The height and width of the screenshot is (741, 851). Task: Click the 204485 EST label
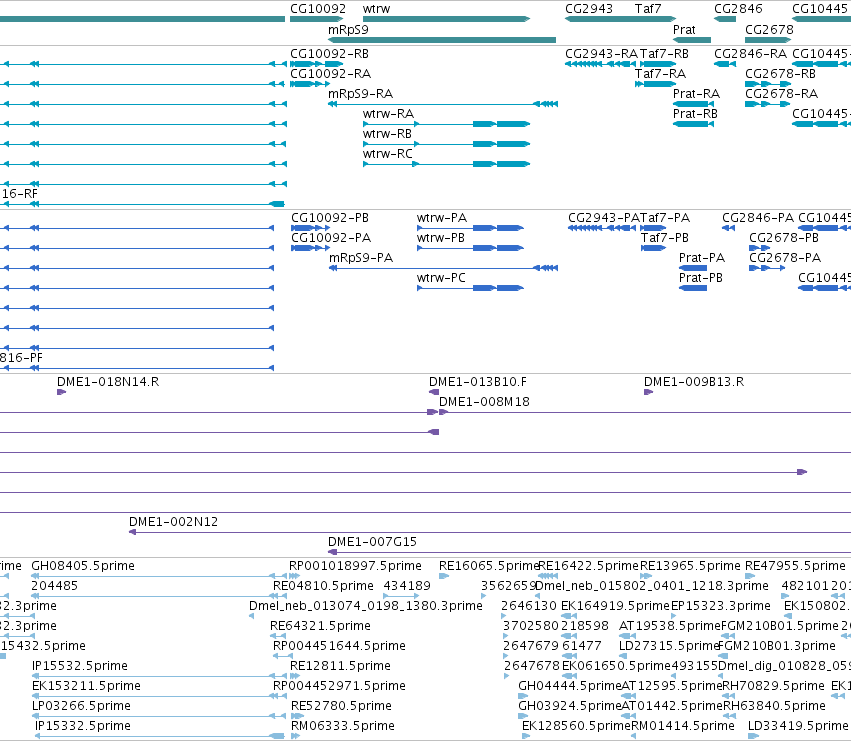click(x=54, y=586)
